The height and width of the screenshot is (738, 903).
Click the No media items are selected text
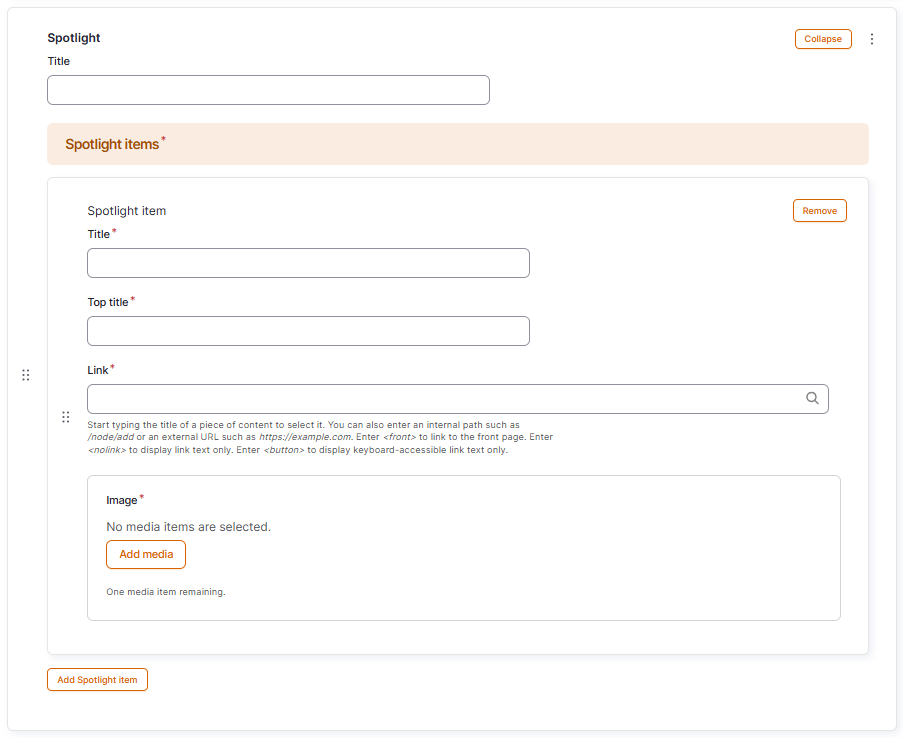188,527
